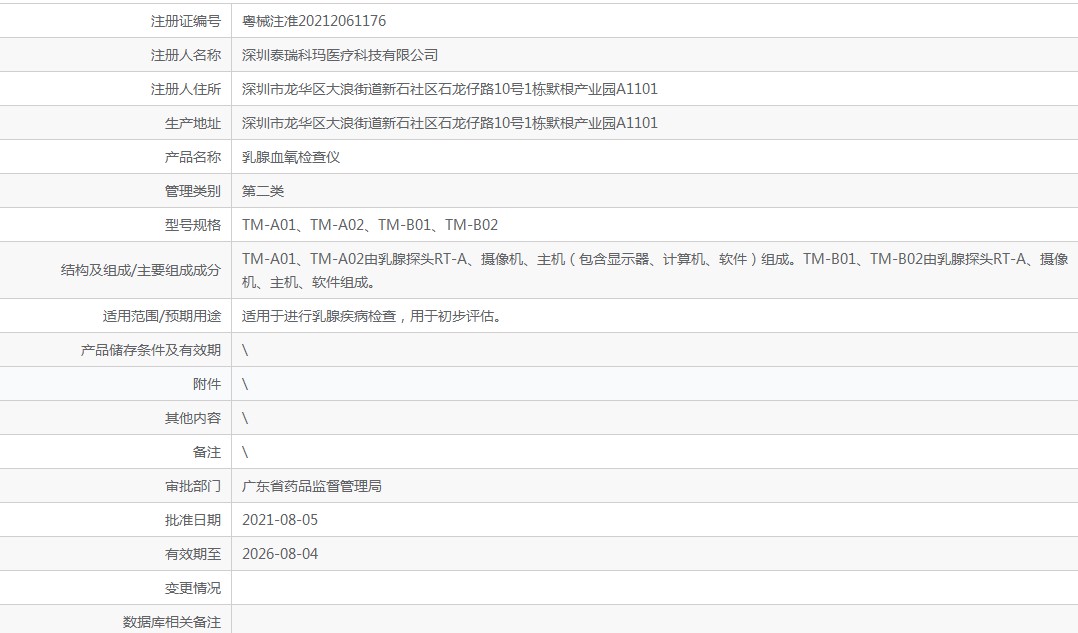
Task: Select product name 乳腺血氧检查仪
Action: tap(291, 157)
